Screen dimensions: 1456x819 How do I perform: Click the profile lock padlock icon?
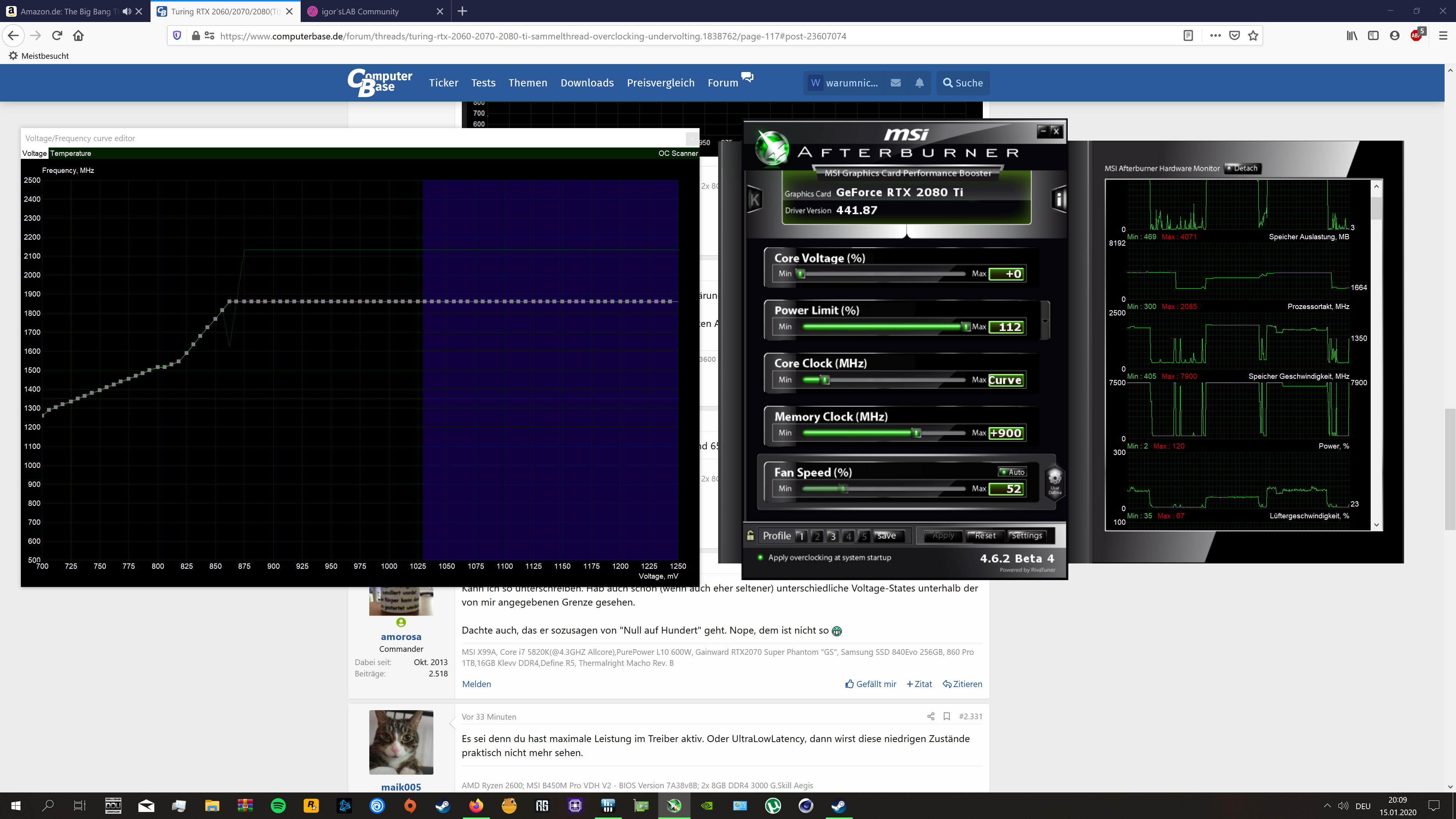coord(750,535)
